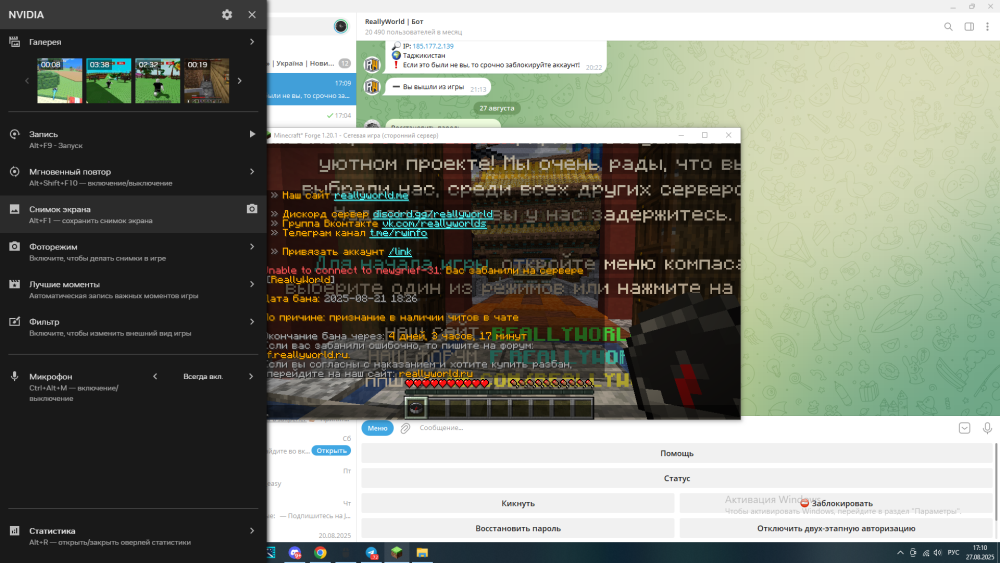Click reallyworld.me link in Minecraft chat
This screenshot has height=563, width=1000.
(x=371, y=196)
